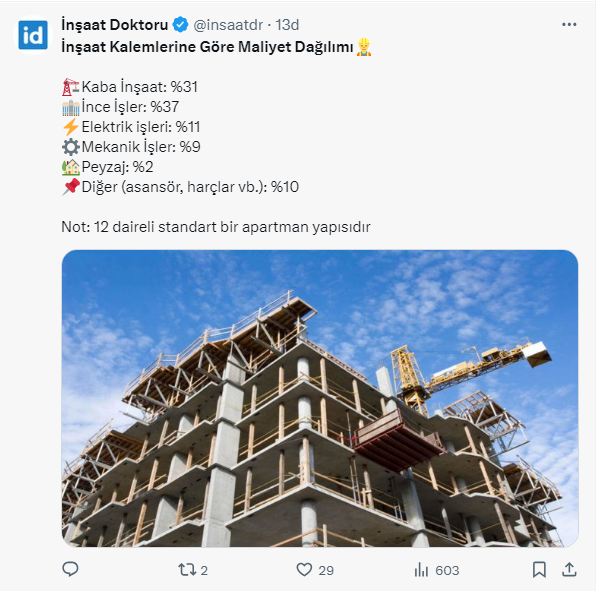Click the tweet headline about Maliyet Dağılımı
The width and height of the screenshot is (601, 591).
pos(207,46)
